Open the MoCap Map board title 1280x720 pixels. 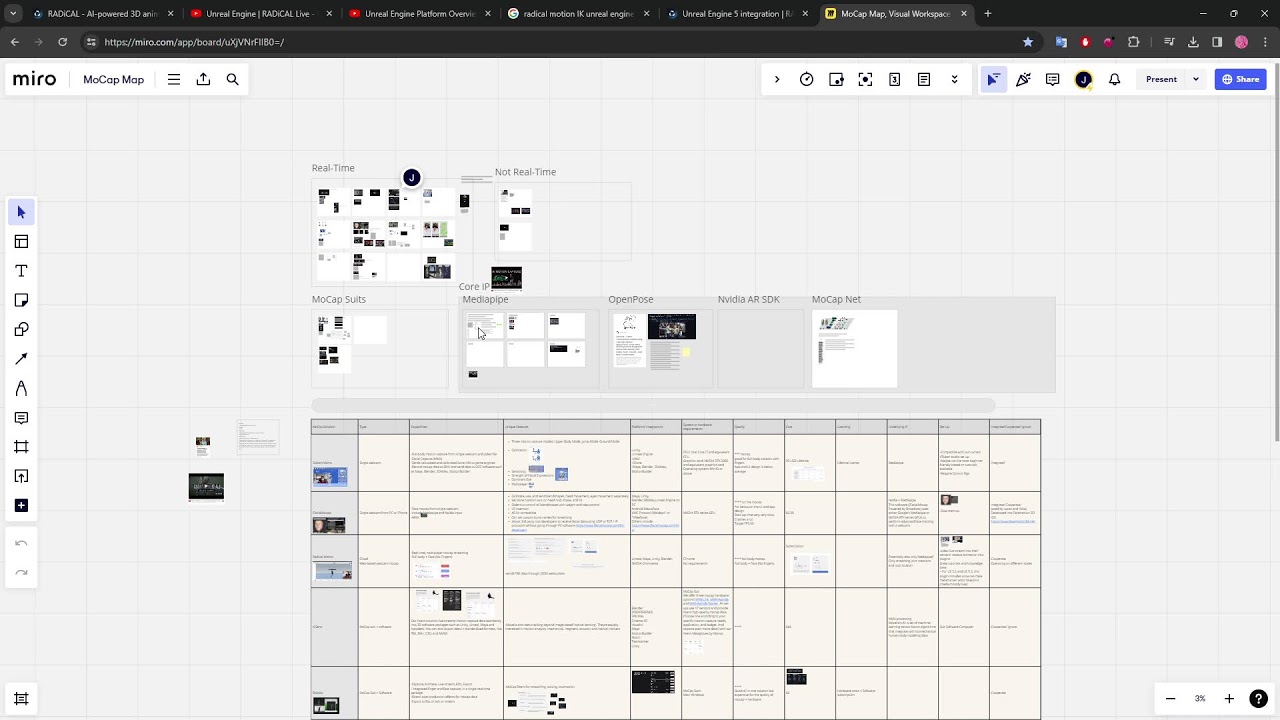click(x=113, y=79)
